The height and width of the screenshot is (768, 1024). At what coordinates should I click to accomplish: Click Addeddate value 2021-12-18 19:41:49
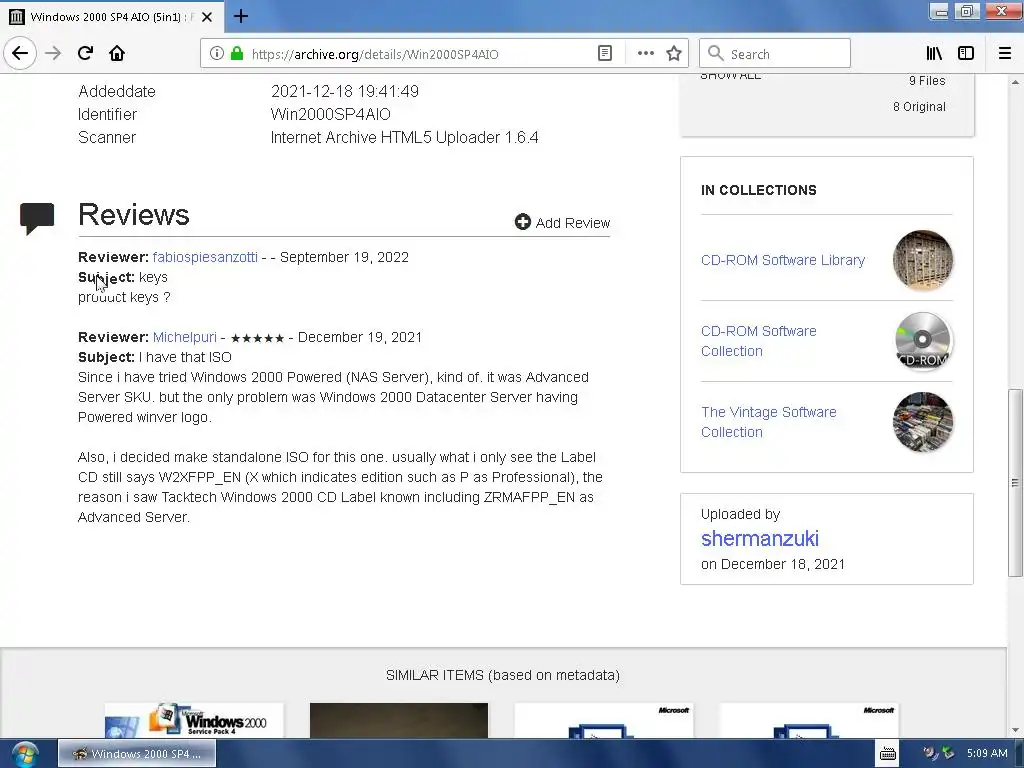point(345,91)
